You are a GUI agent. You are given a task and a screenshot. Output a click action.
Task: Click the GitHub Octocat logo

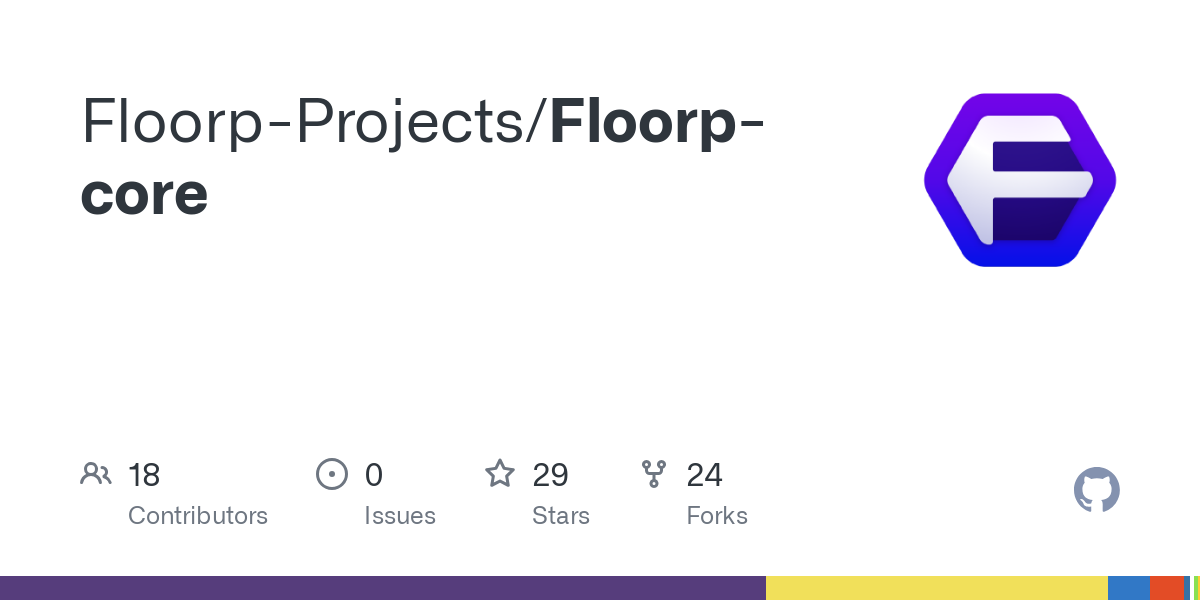[1096, 490]
